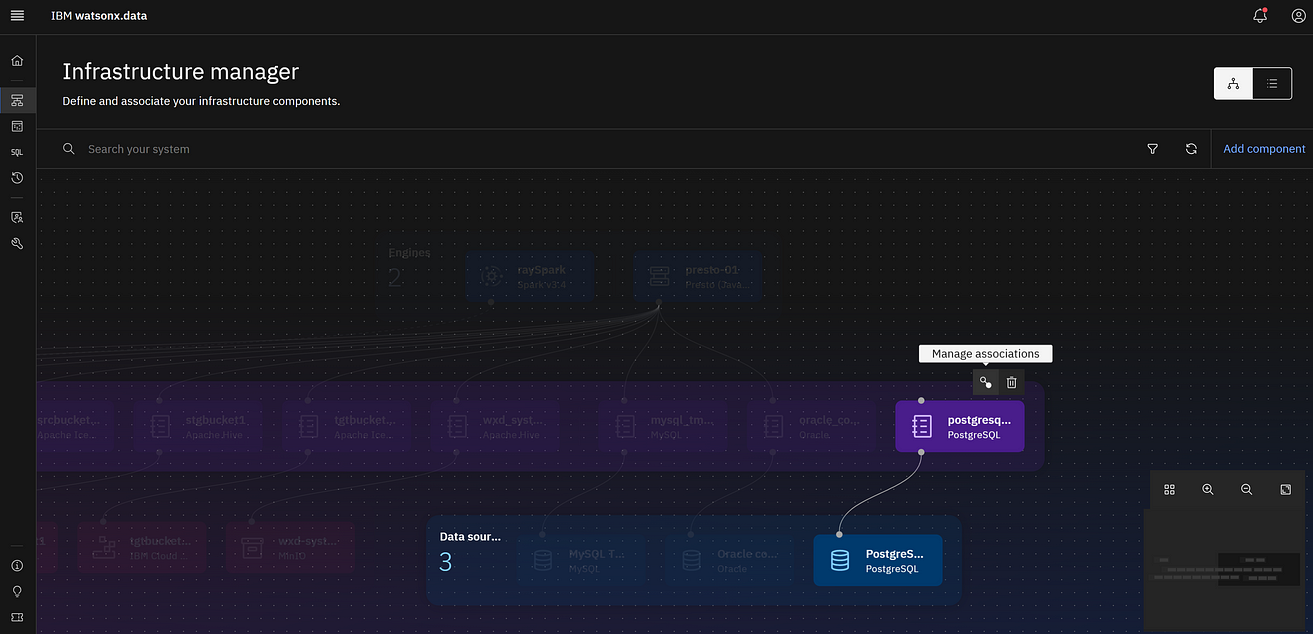Select the PostgreSQL data source node

point(878,560)
